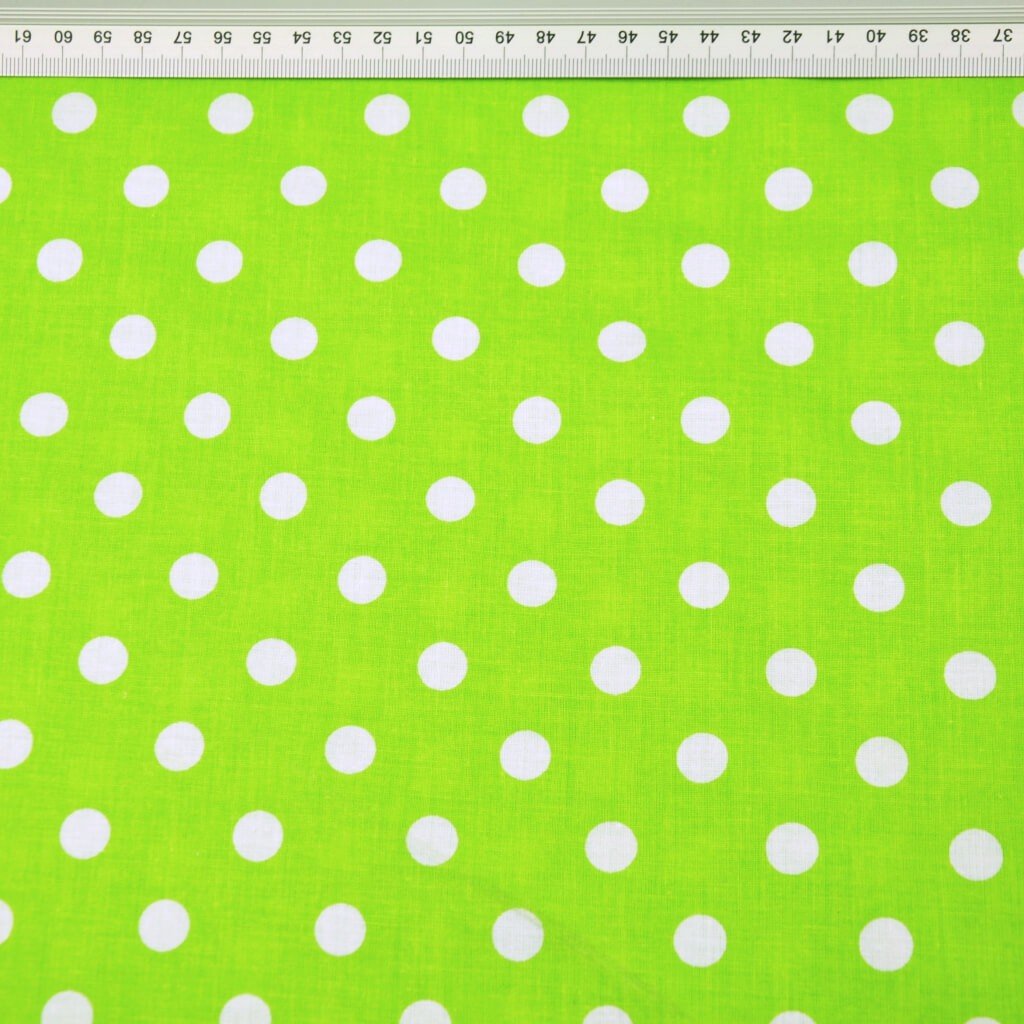Click the number 50 on the ruler
The image size is (1024, 1024).
coord(464,37)
